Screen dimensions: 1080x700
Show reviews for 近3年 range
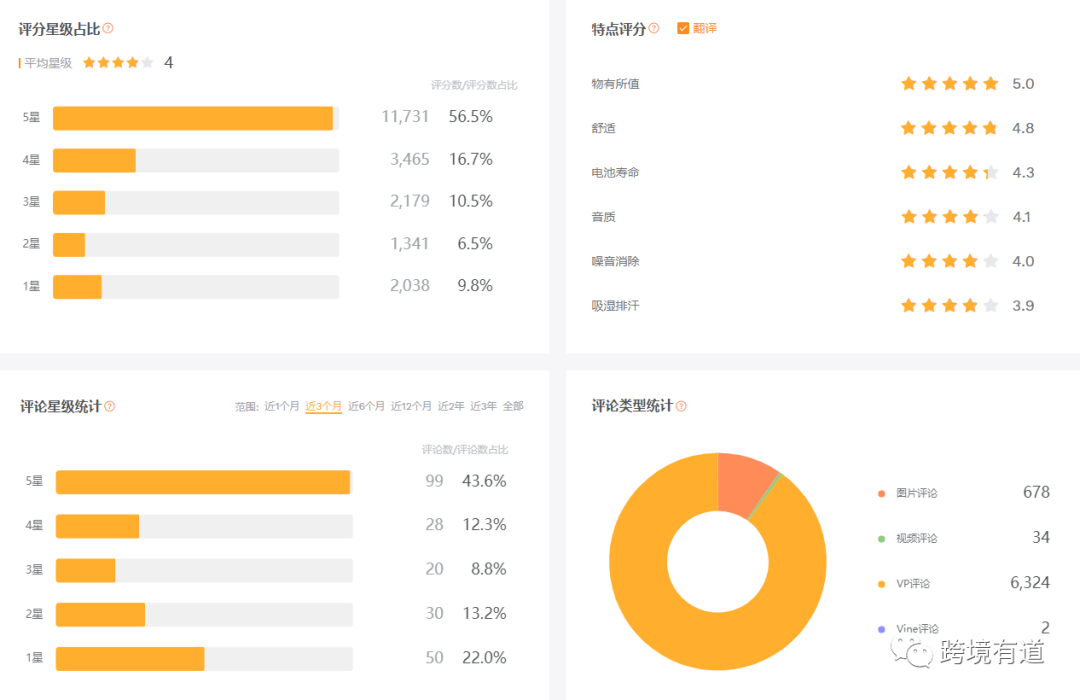[483, 406]
